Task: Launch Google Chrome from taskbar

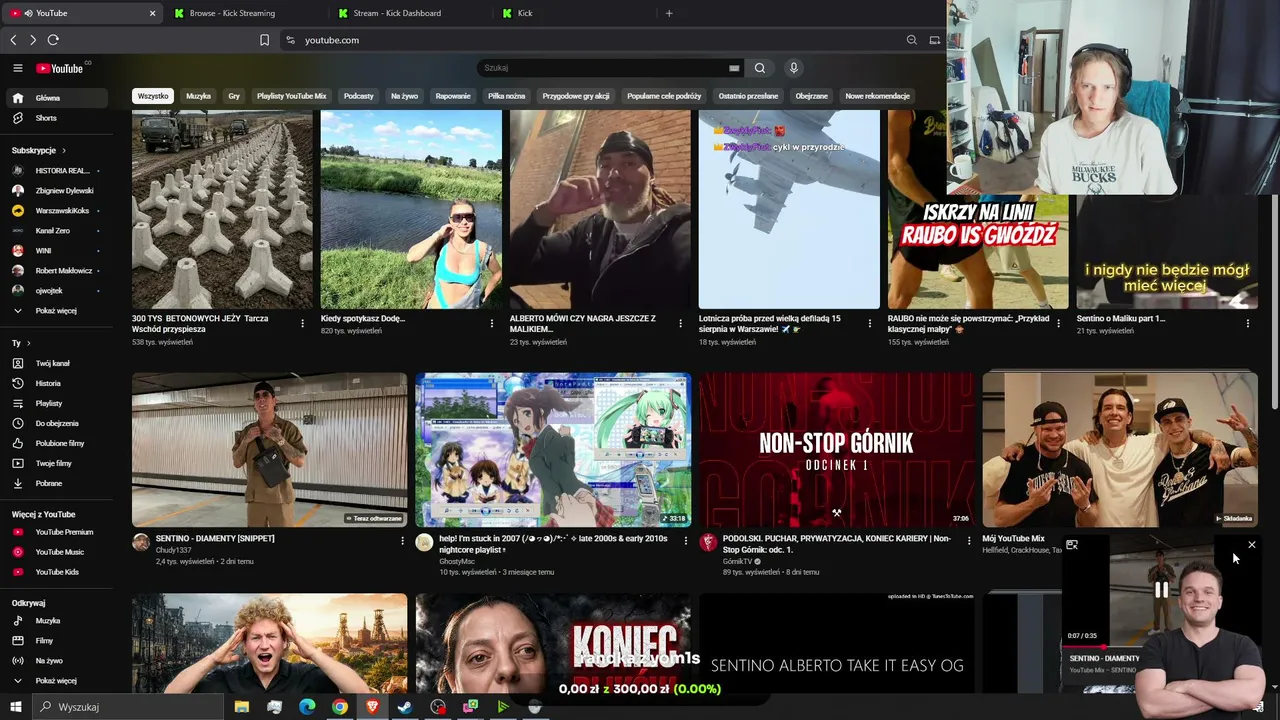Action: click(x=340, y=707)
